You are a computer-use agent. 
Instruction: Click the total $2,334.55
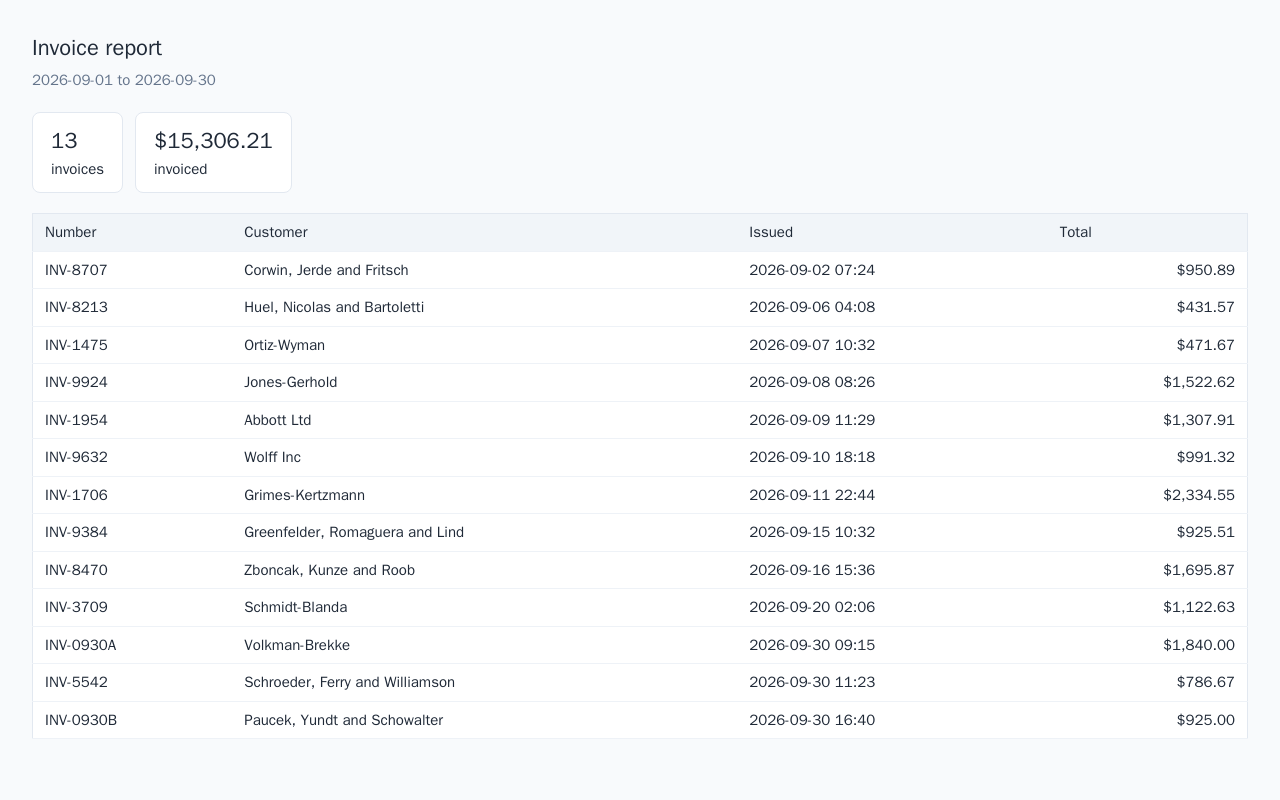pyautogui.click(x=1199, y=495)
